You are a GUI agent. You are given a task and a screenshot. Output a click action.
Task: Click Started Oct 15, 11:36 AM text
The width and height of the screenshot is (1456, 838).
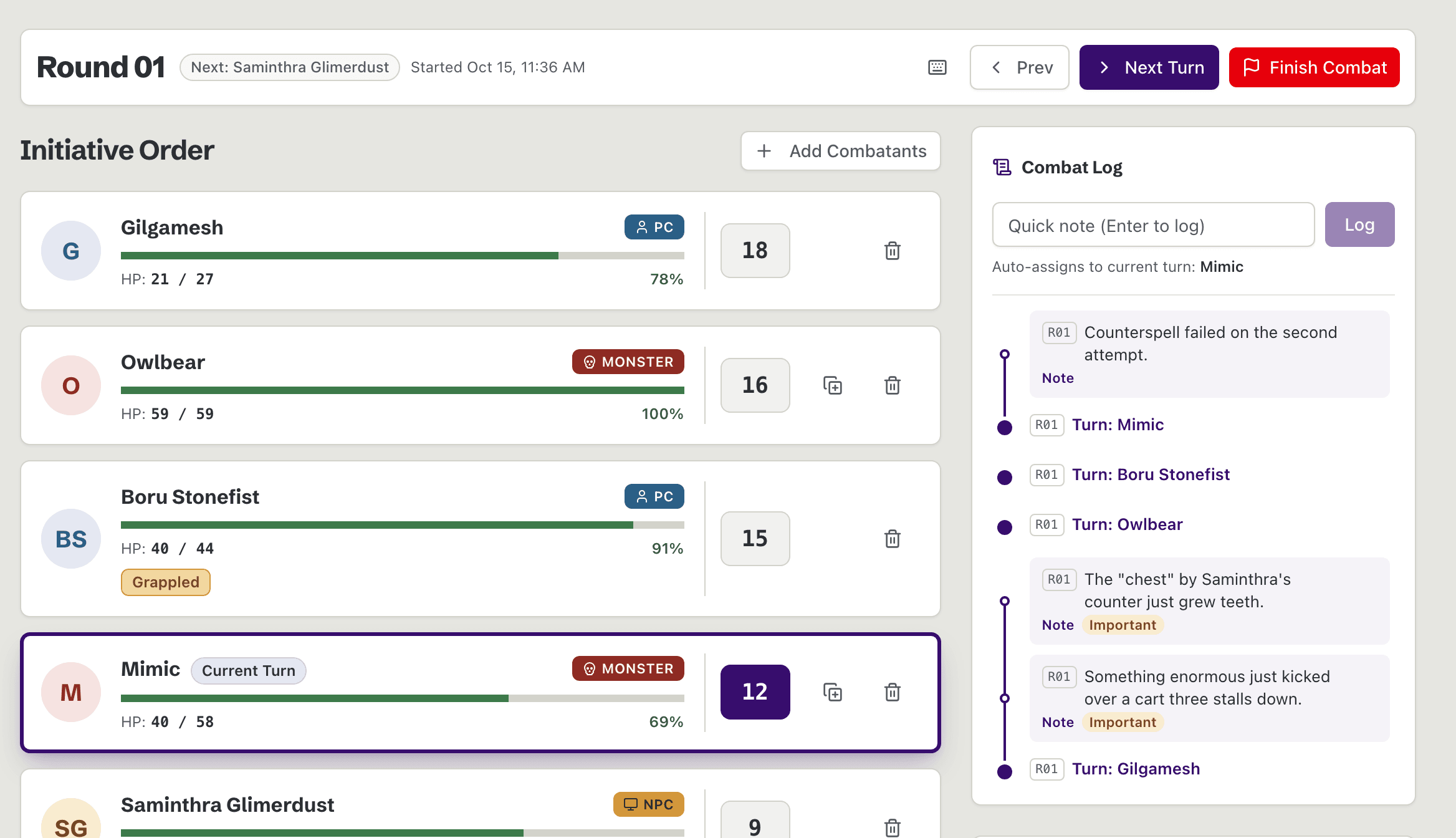498,67
